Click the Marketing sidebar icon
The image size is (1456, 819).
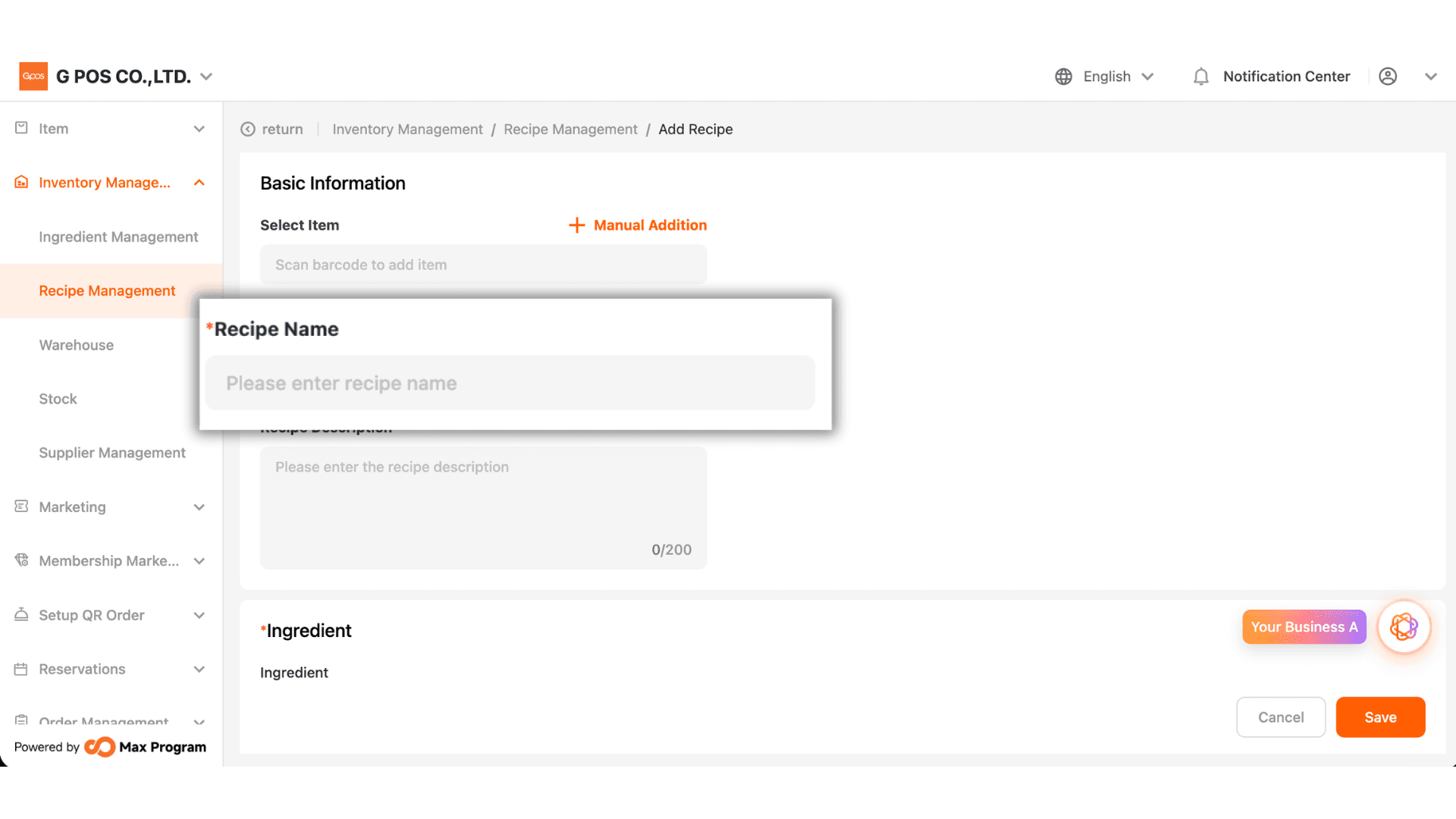click(21, 506)
